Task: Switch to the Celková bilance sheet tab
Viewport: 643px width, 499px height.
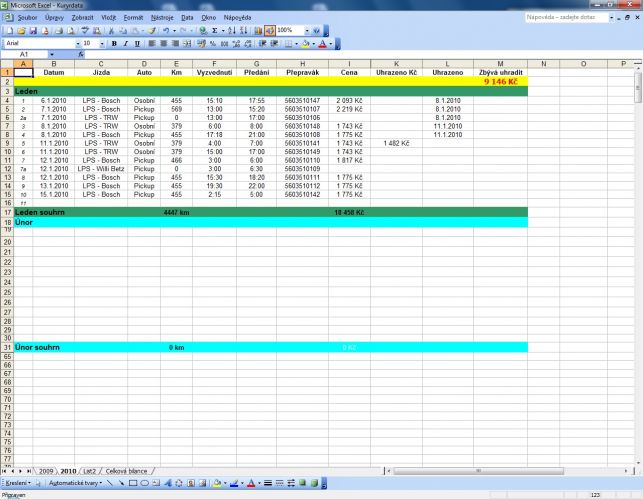Action: click(x=126, y=471)
